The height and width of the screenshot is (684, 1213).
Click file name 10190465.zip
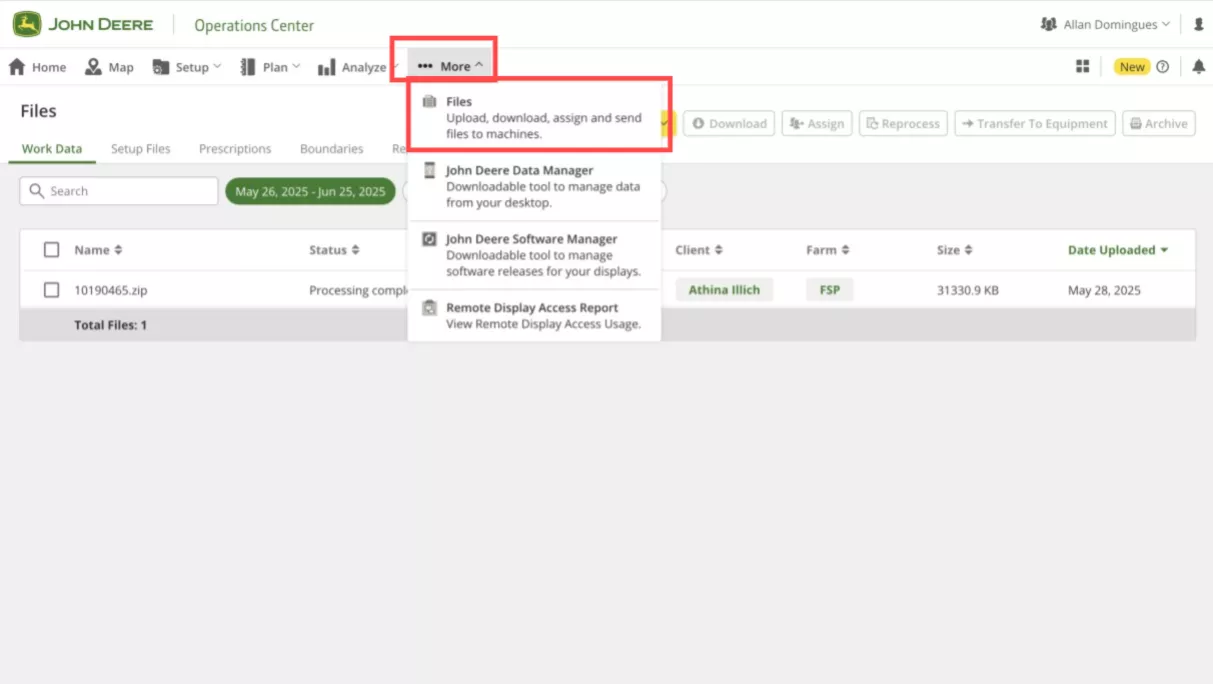tap(111, 290)
